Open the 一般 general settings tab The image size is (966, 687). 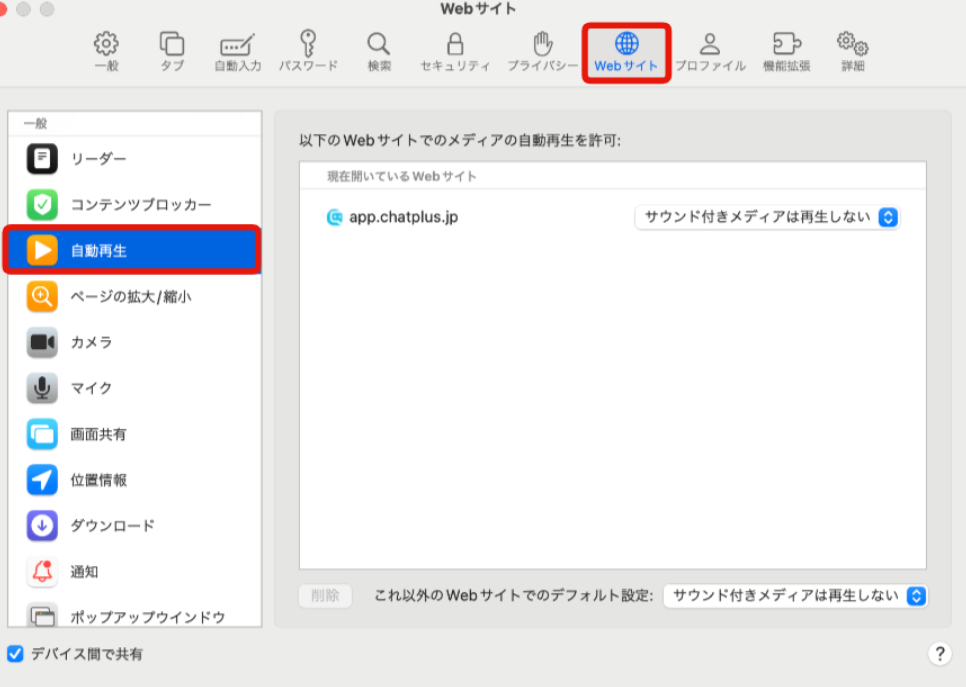(106, 52)
